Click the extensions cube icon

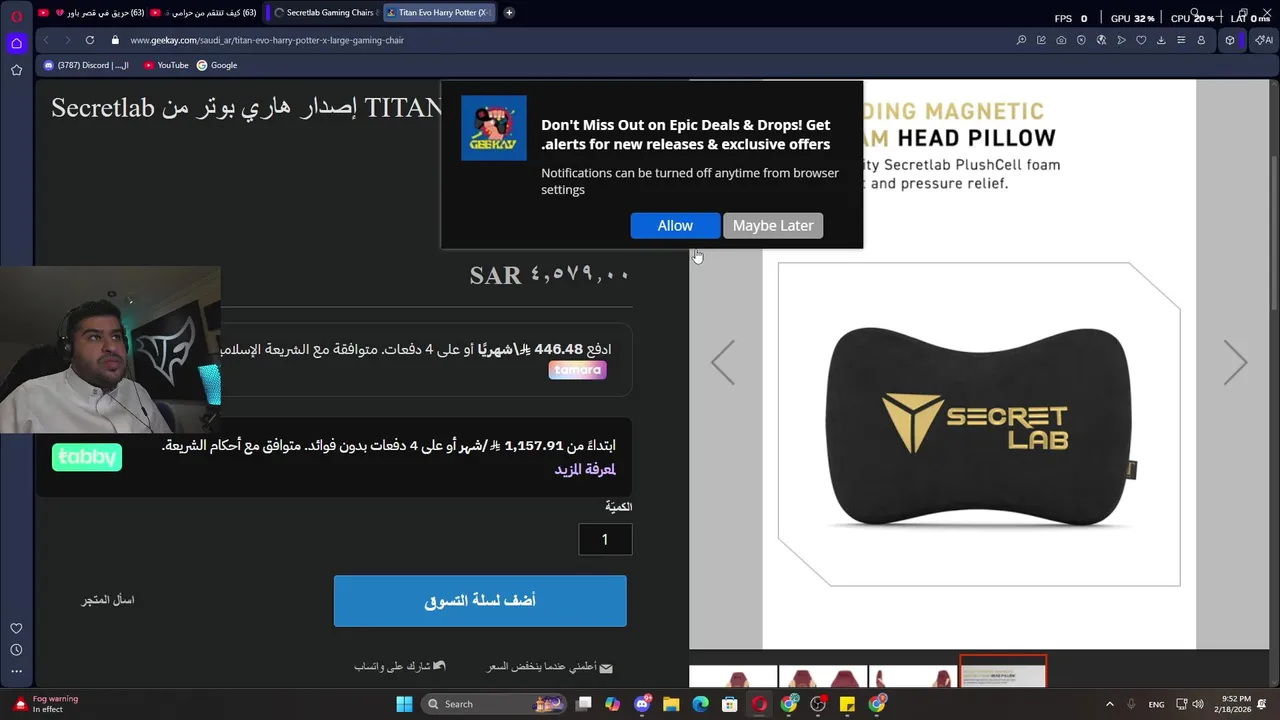[x=1230, y=40]
